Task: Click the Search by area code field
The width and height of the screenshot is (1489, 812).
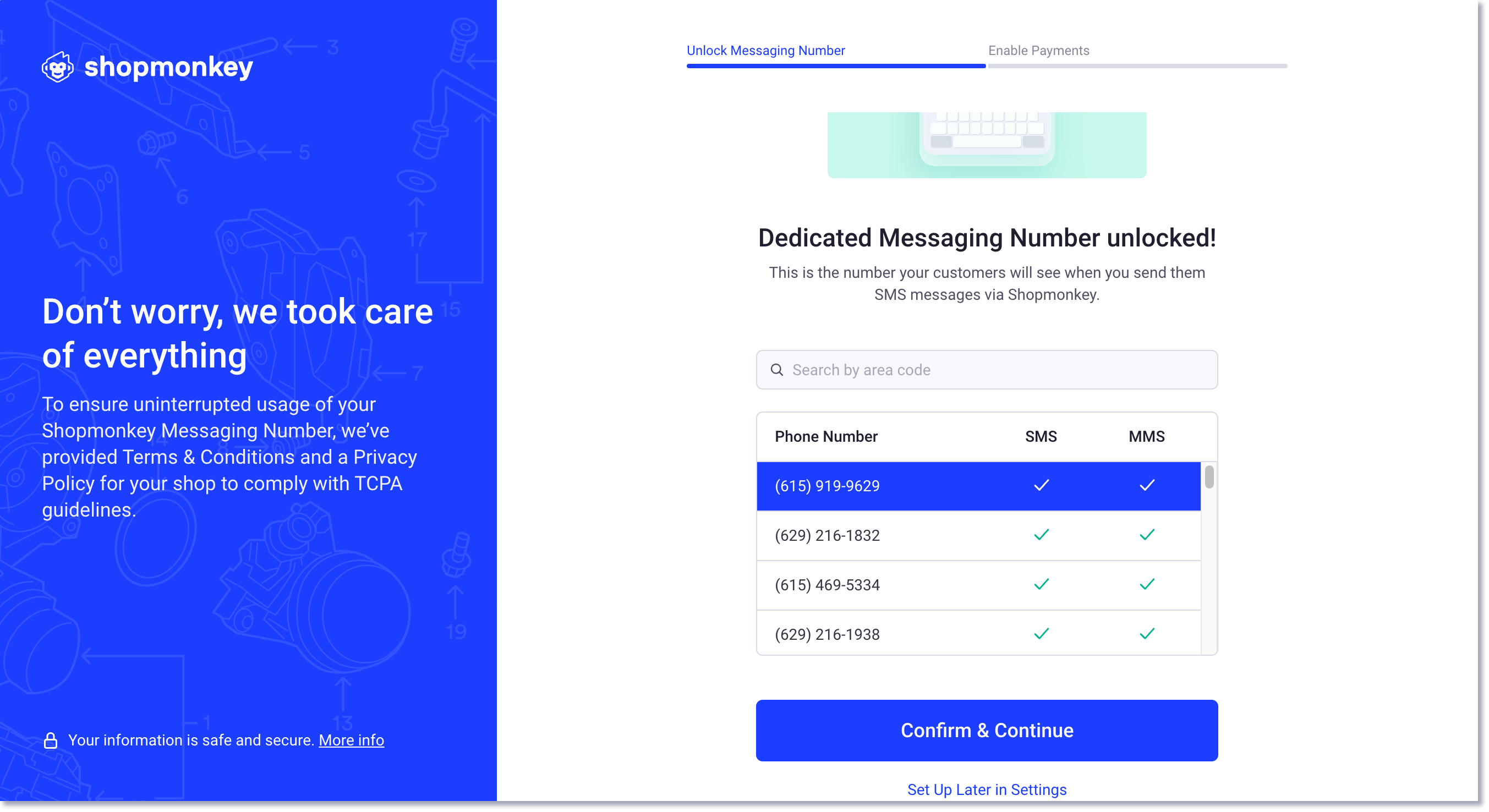Action: [987, 370]
